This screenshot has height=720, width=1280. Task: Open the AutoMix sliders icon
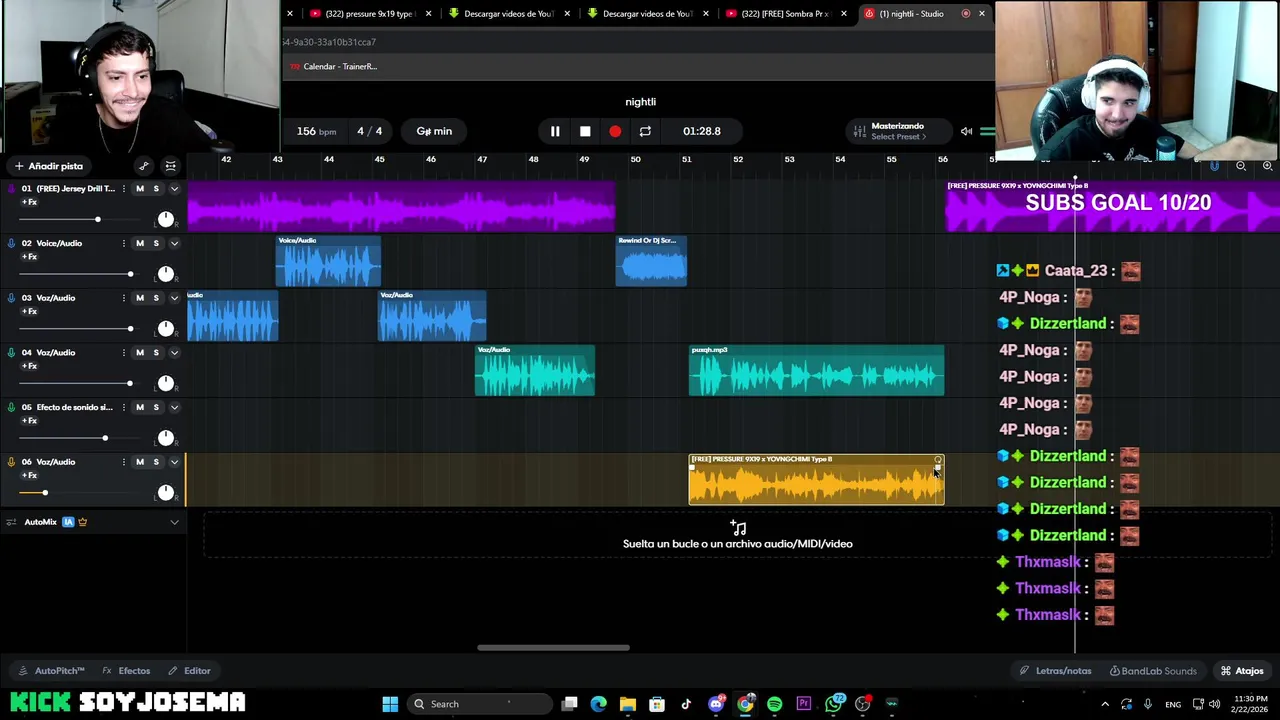(11, 522)
